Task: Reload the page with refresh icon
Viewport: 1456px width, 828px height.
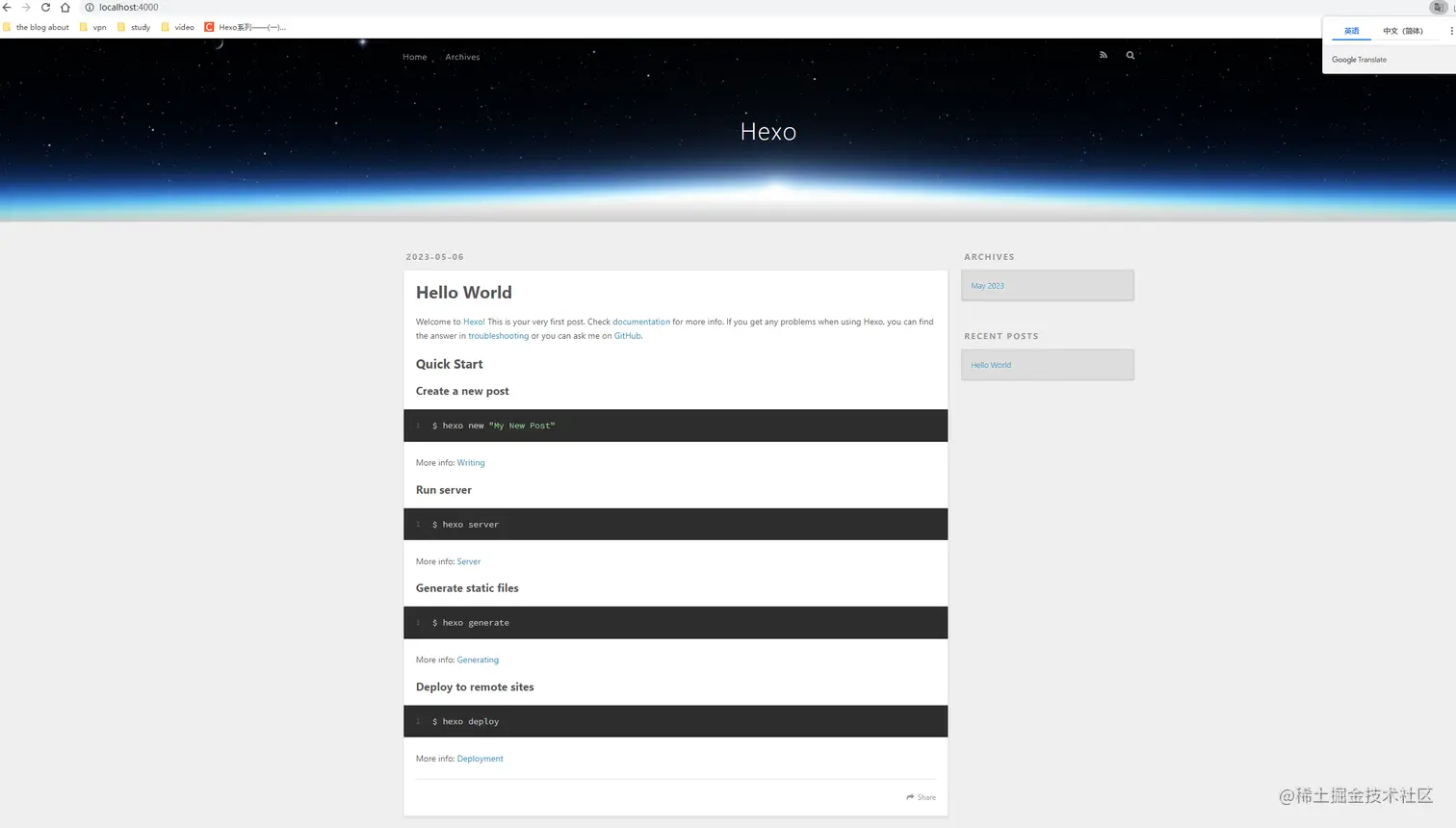Action: coord(45,7)
